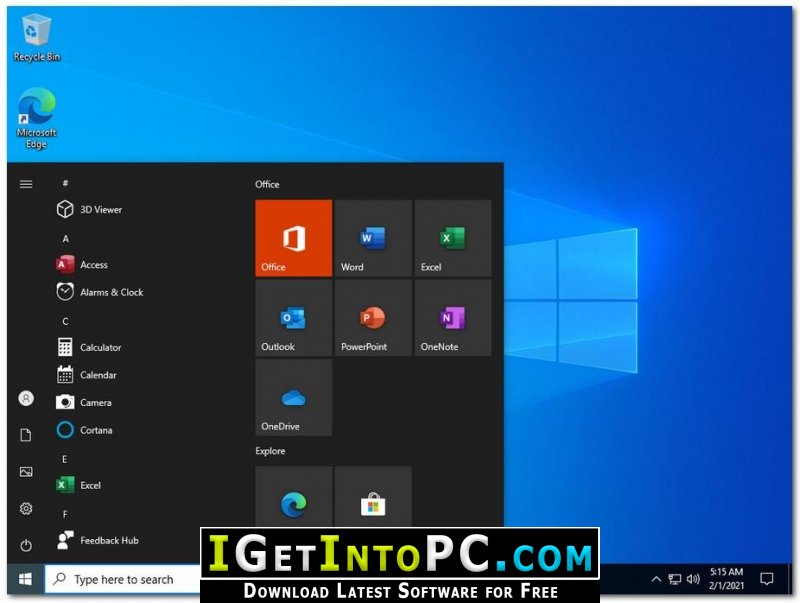
Task: Open Settings gear in Start sidebar
Action: [26, 508]
